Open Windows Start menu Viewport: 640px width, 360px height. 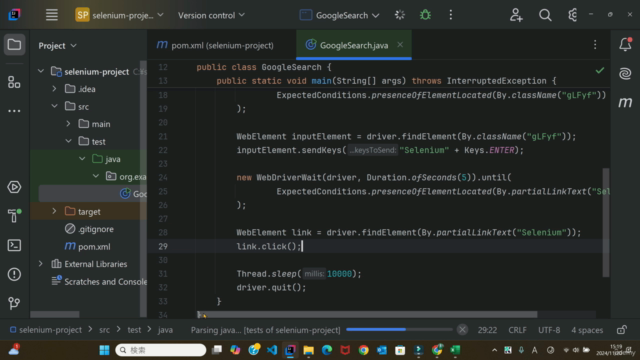click(104, 350)
